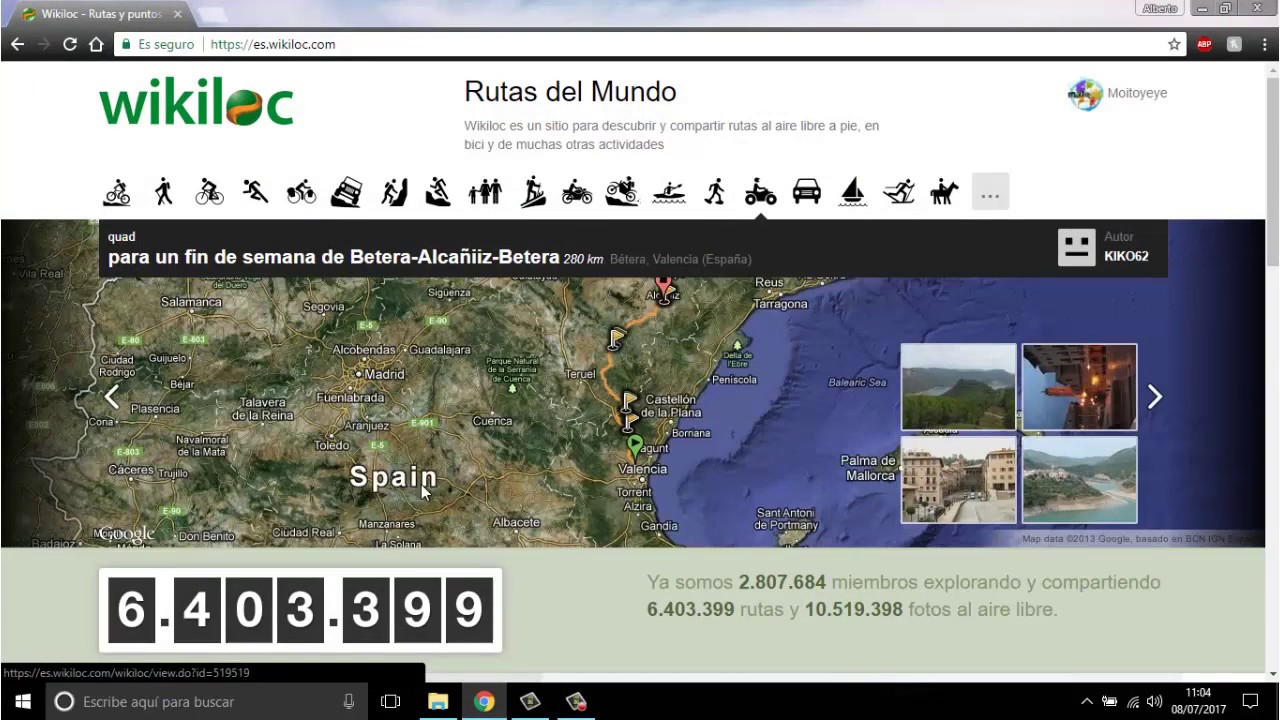1280x720 pixels.
Task: Select the cross-country skiing icon
Action: pos(899,191)
